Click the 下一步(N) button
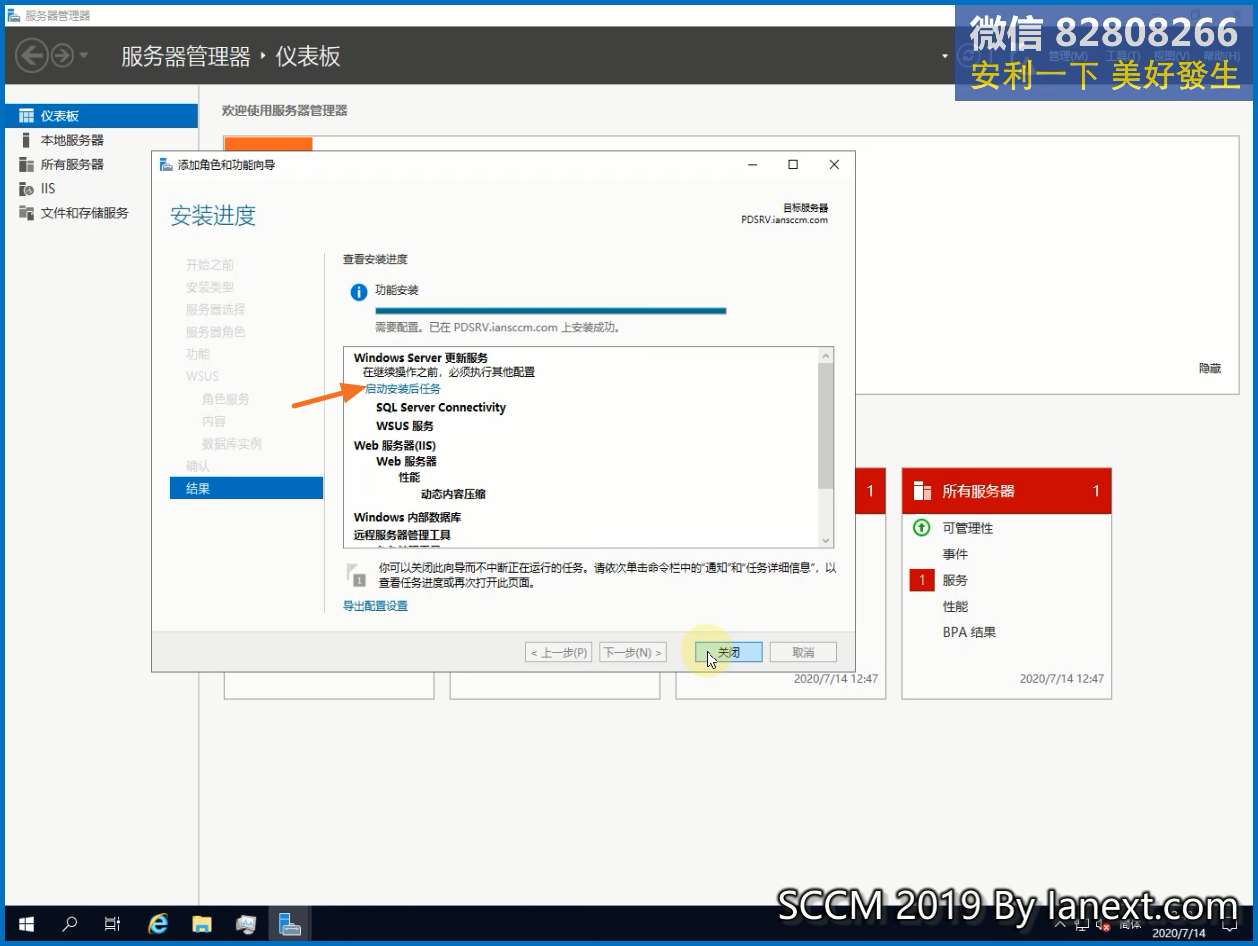 click(632, 652)
